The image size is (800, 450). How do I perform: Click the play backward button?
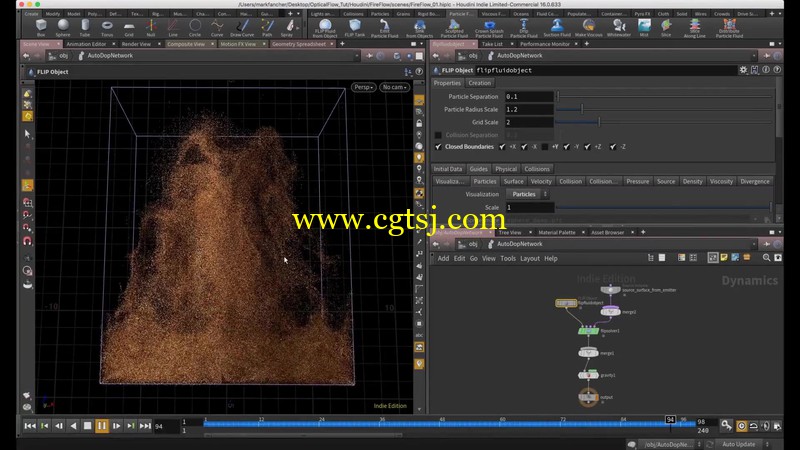(73, 426)
